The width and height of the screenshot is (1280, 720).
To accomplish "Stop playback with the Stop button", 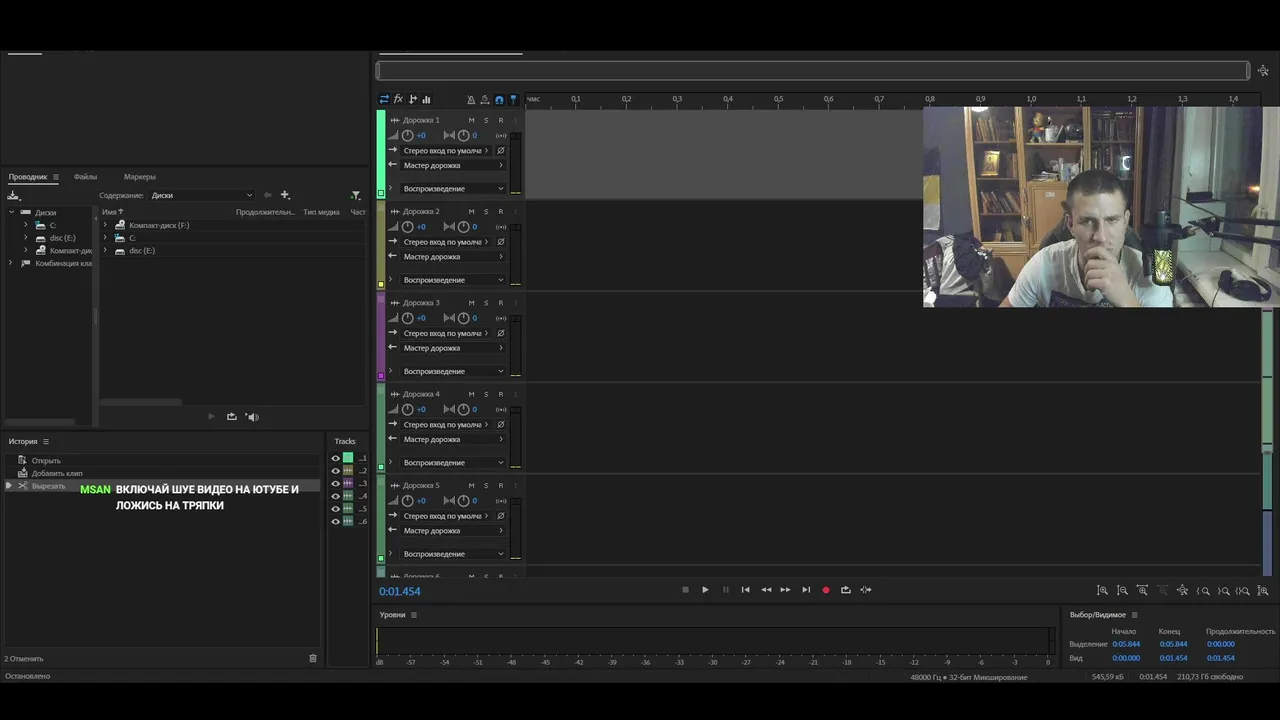I will coord(685,590).
